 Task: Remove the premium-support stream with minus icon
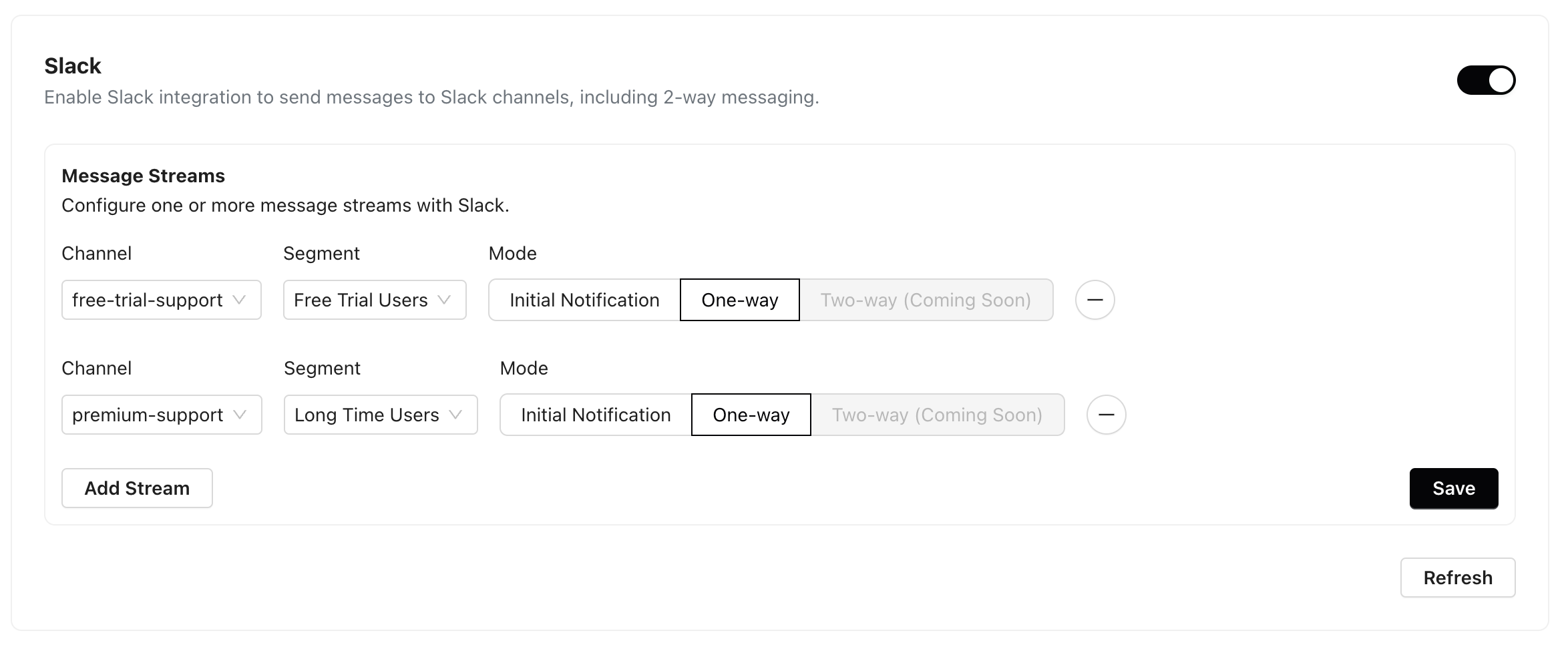(x=1107, y=415)
